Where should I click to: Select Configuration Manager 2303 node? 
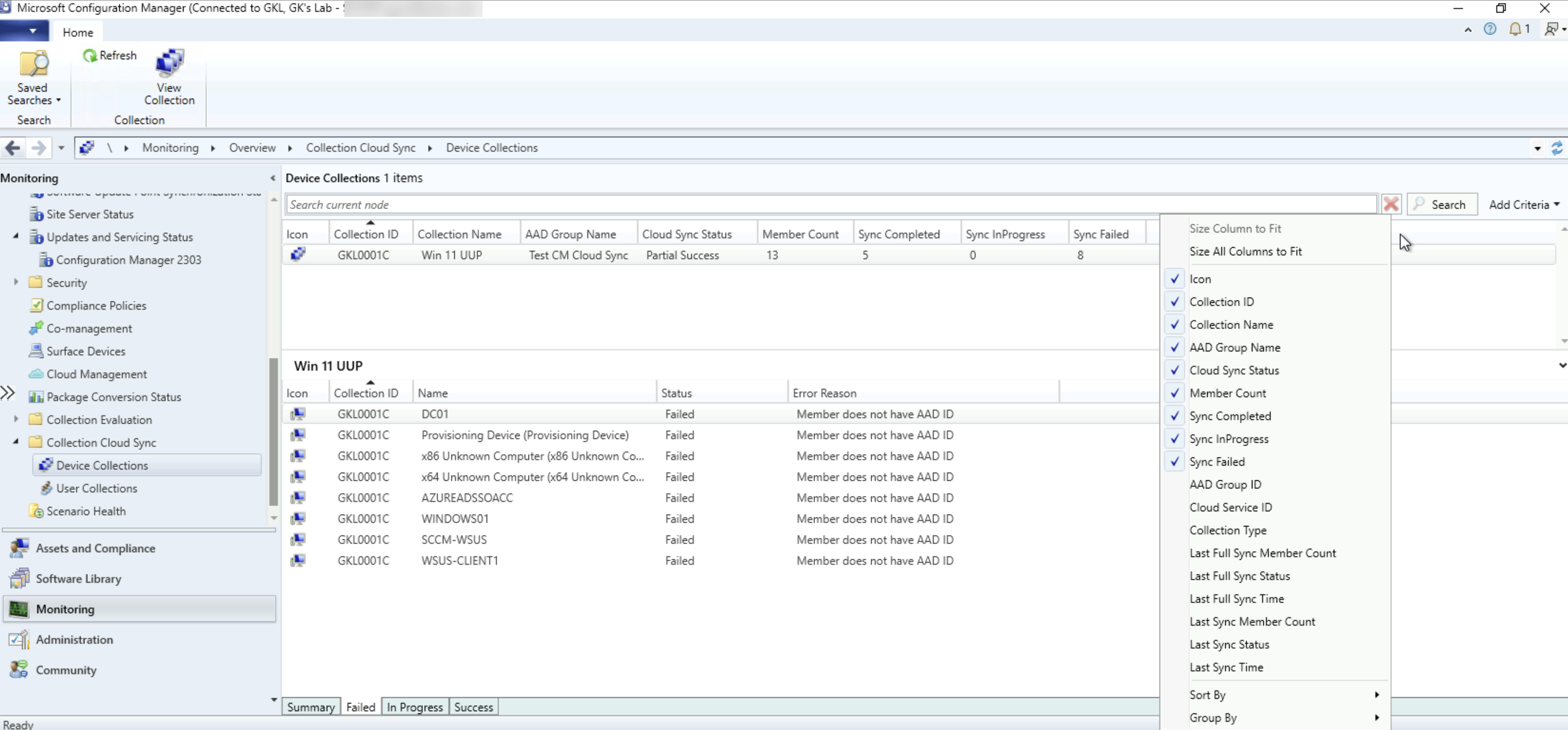coord(128,260)
